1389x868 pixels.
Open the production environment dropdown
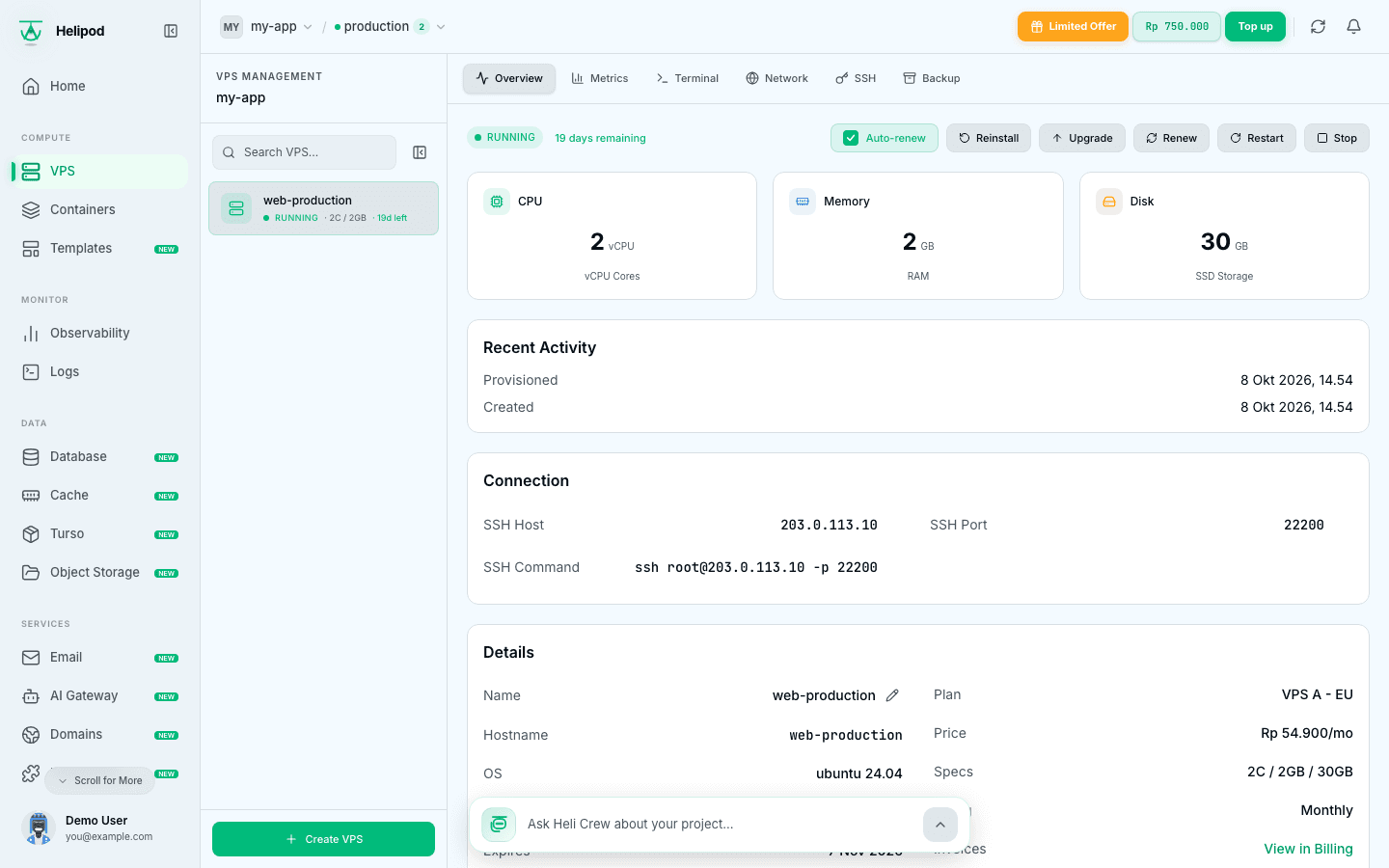pyautogui.click(x=390, y=27)
